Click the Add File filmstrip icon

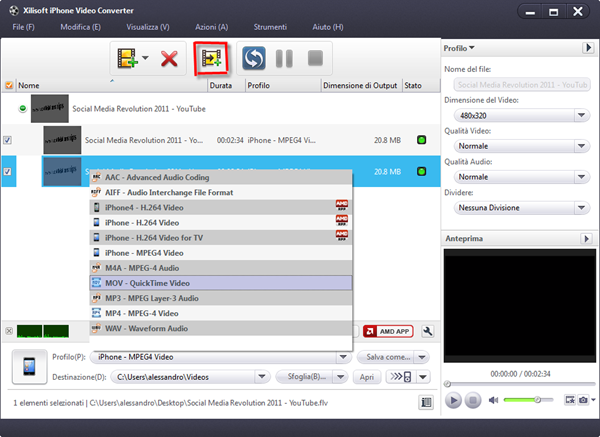(x=127, y=58)
